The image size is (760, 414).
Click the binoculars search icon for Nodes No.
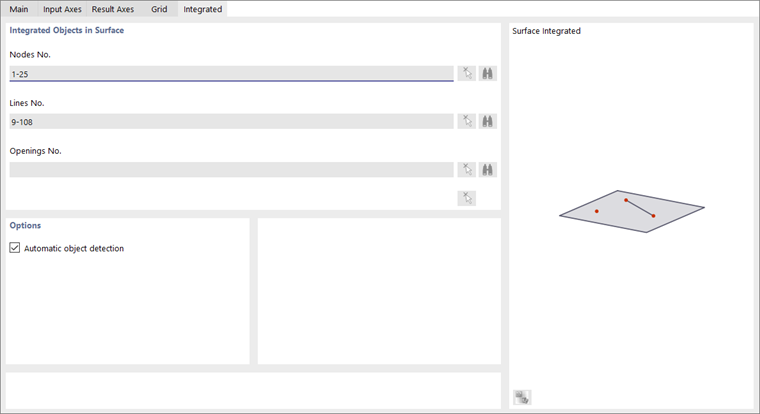click(x=488, y=73)
